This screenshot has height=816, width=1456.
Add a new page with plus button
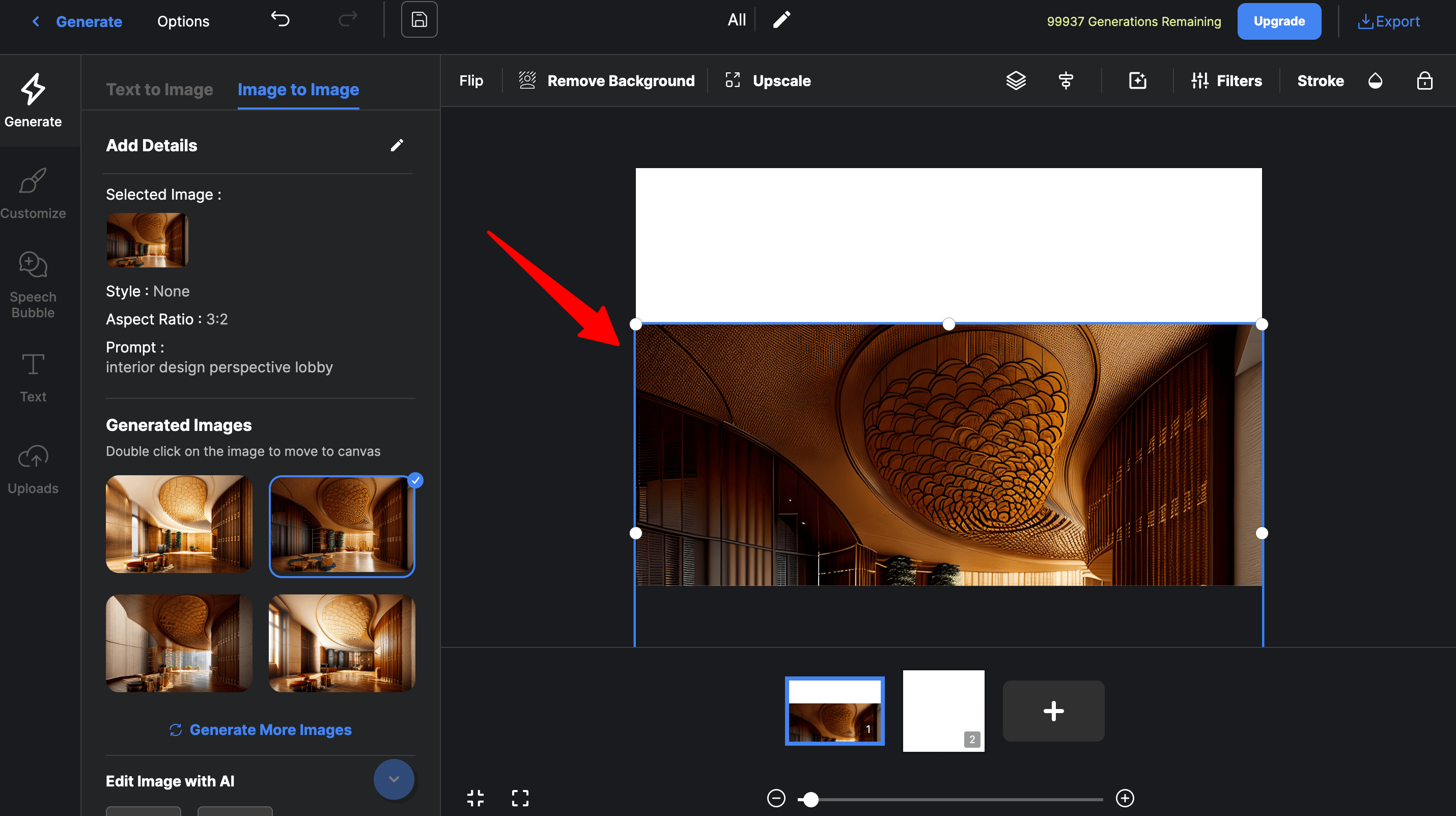1054,711
